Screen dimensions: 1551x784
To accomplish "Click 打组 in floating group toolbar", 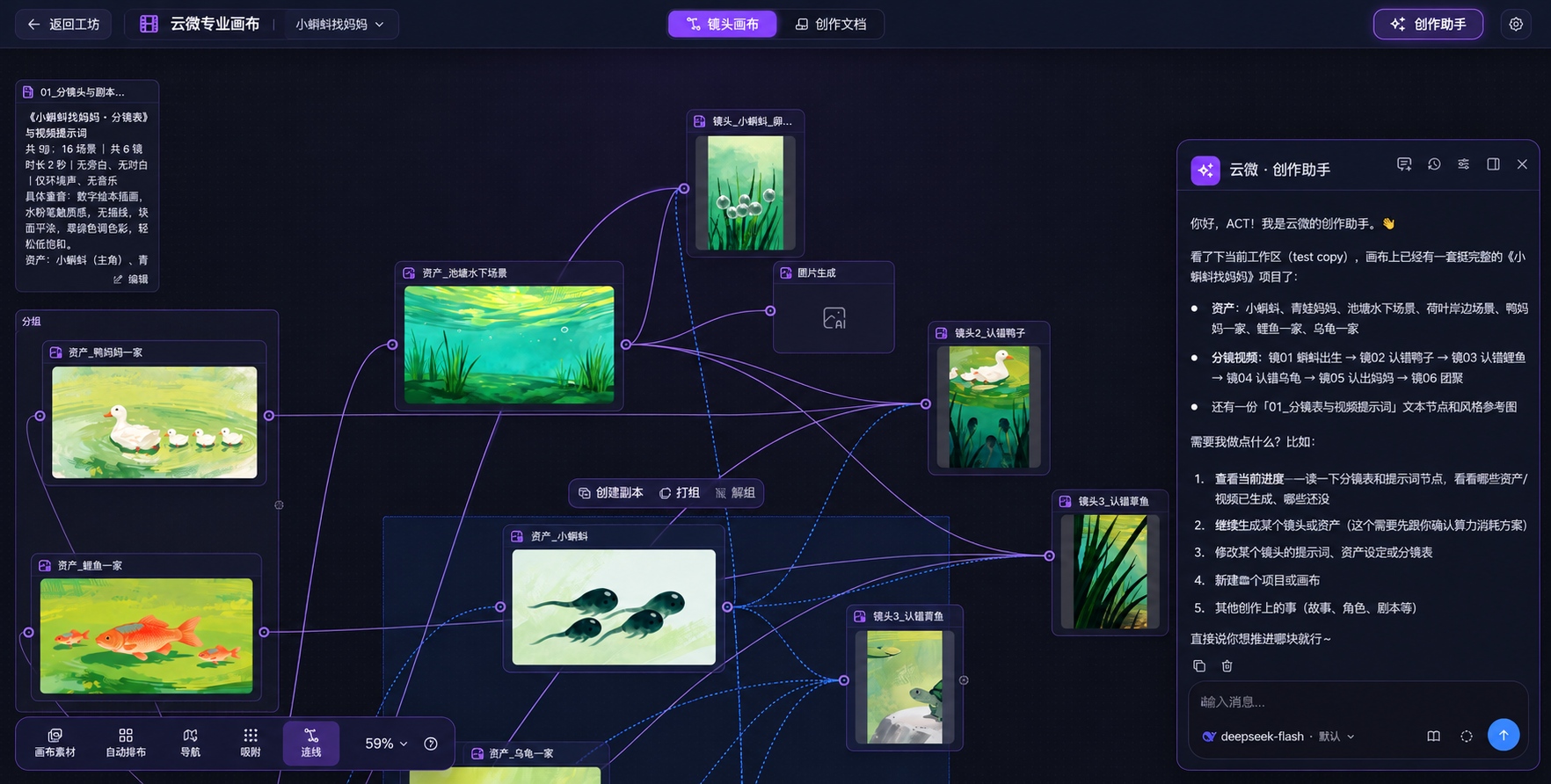I will point(680,493).
